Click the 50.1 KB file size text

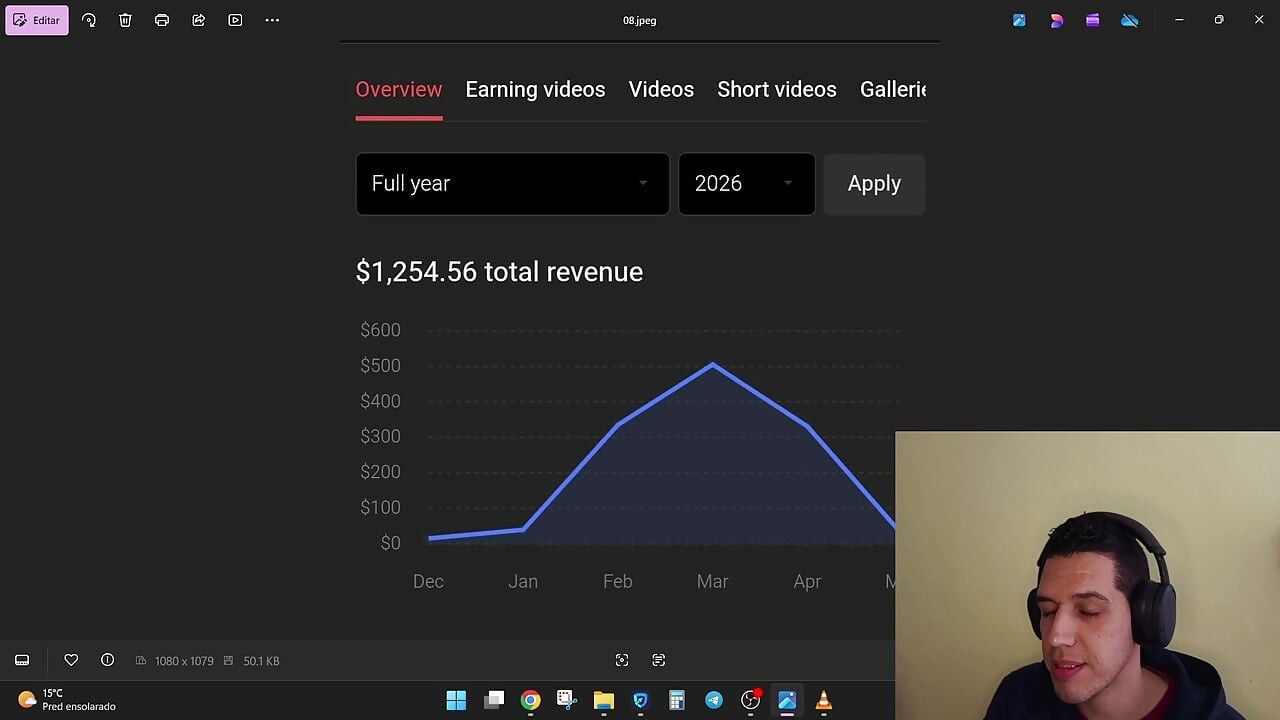(261, 661)
